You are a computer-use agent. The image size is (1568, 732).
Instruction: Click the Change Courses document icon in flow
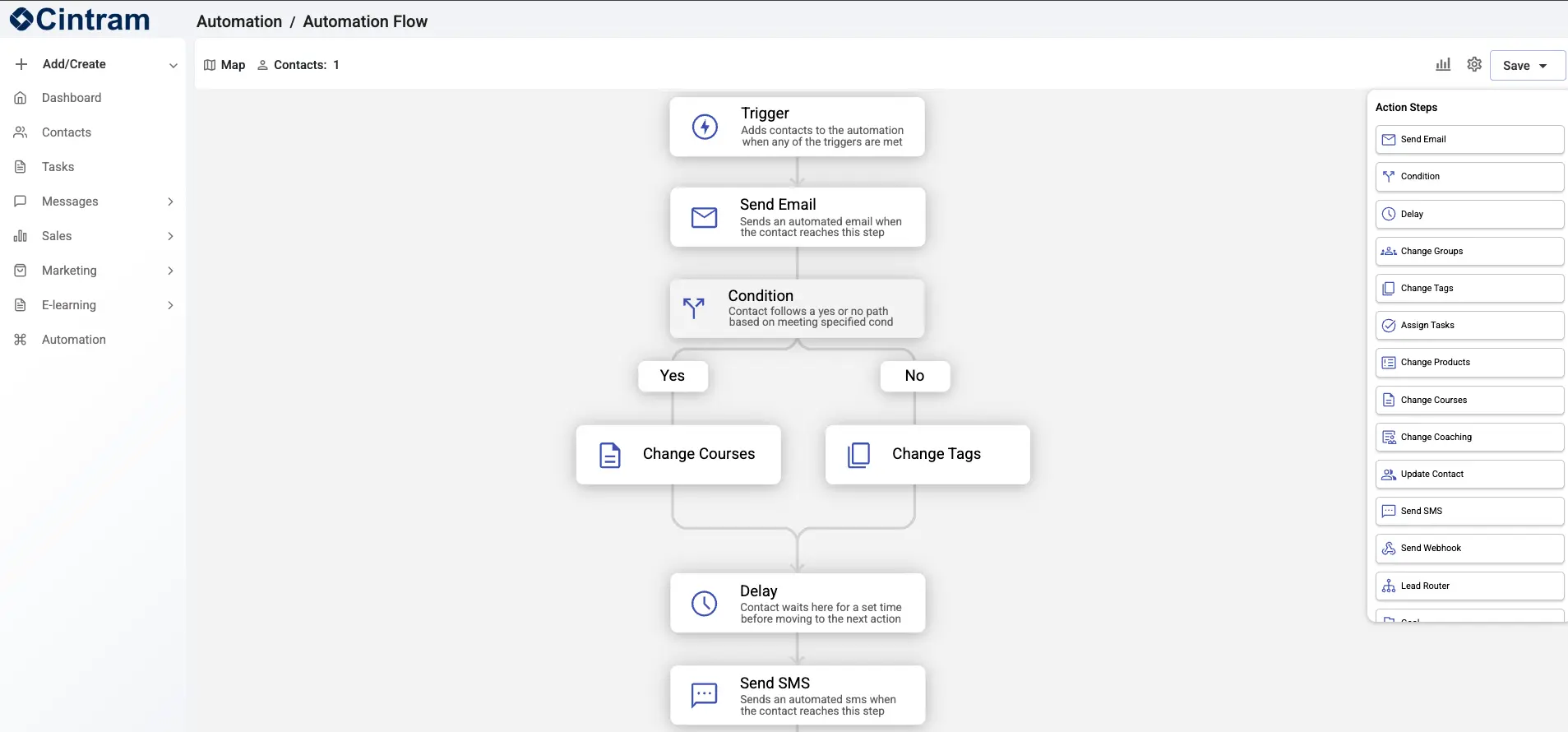coord(610,455)
